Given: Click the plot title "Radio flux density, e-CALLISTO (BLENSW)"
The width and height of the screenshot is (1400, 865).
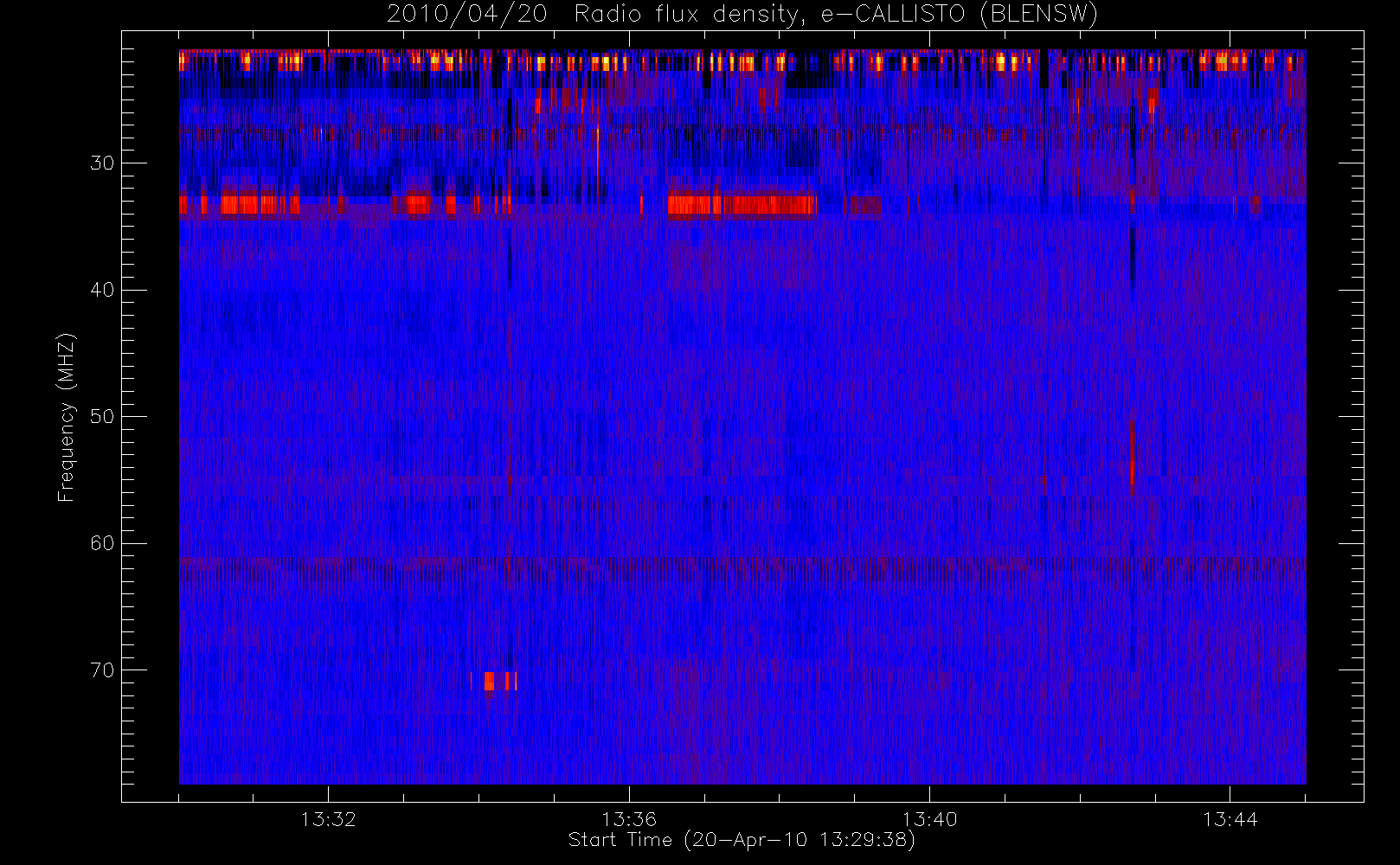Looking at the screenshot, I should pos(836,15).
